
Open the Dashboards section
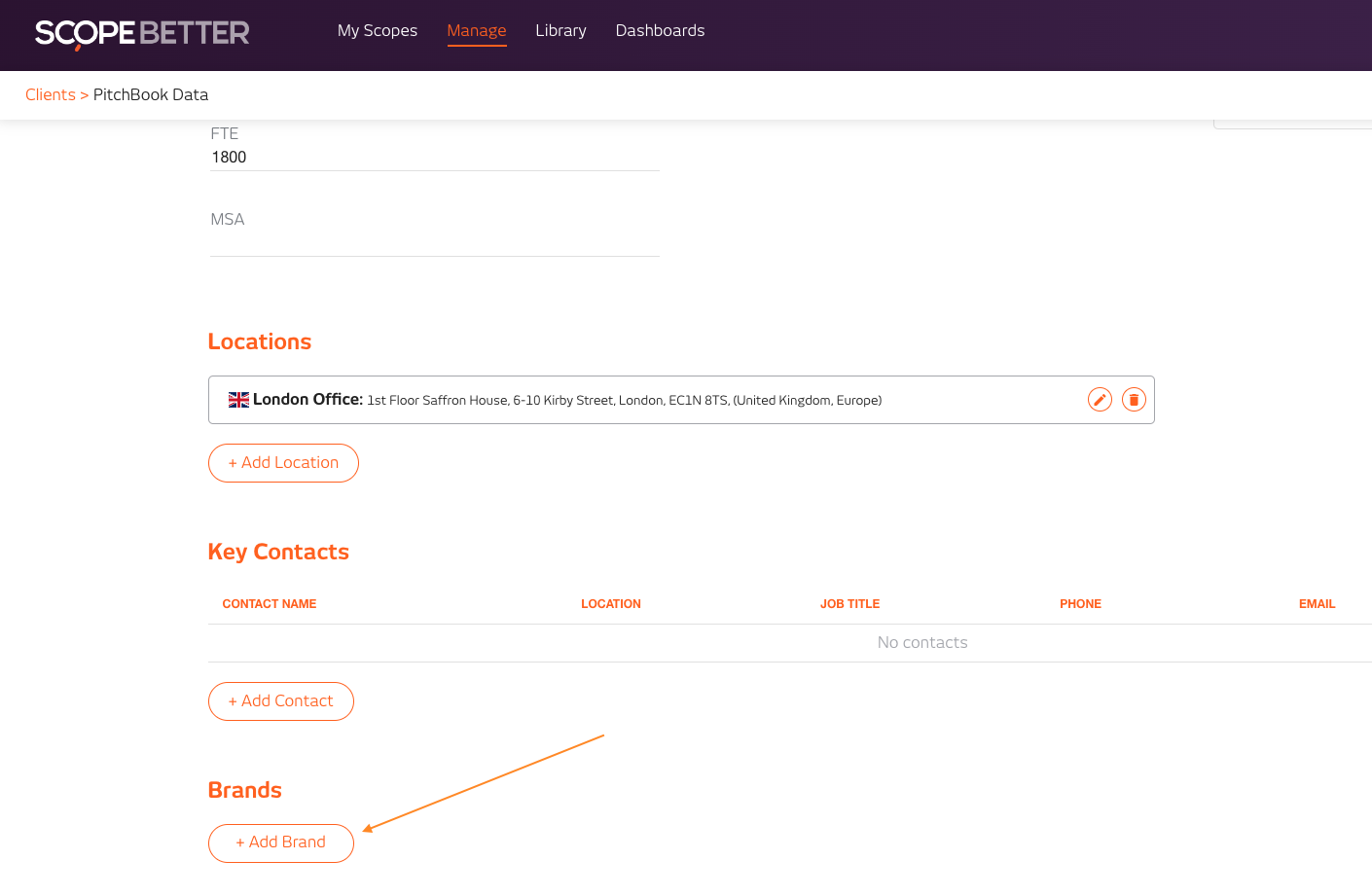click(x=660, y=30)
